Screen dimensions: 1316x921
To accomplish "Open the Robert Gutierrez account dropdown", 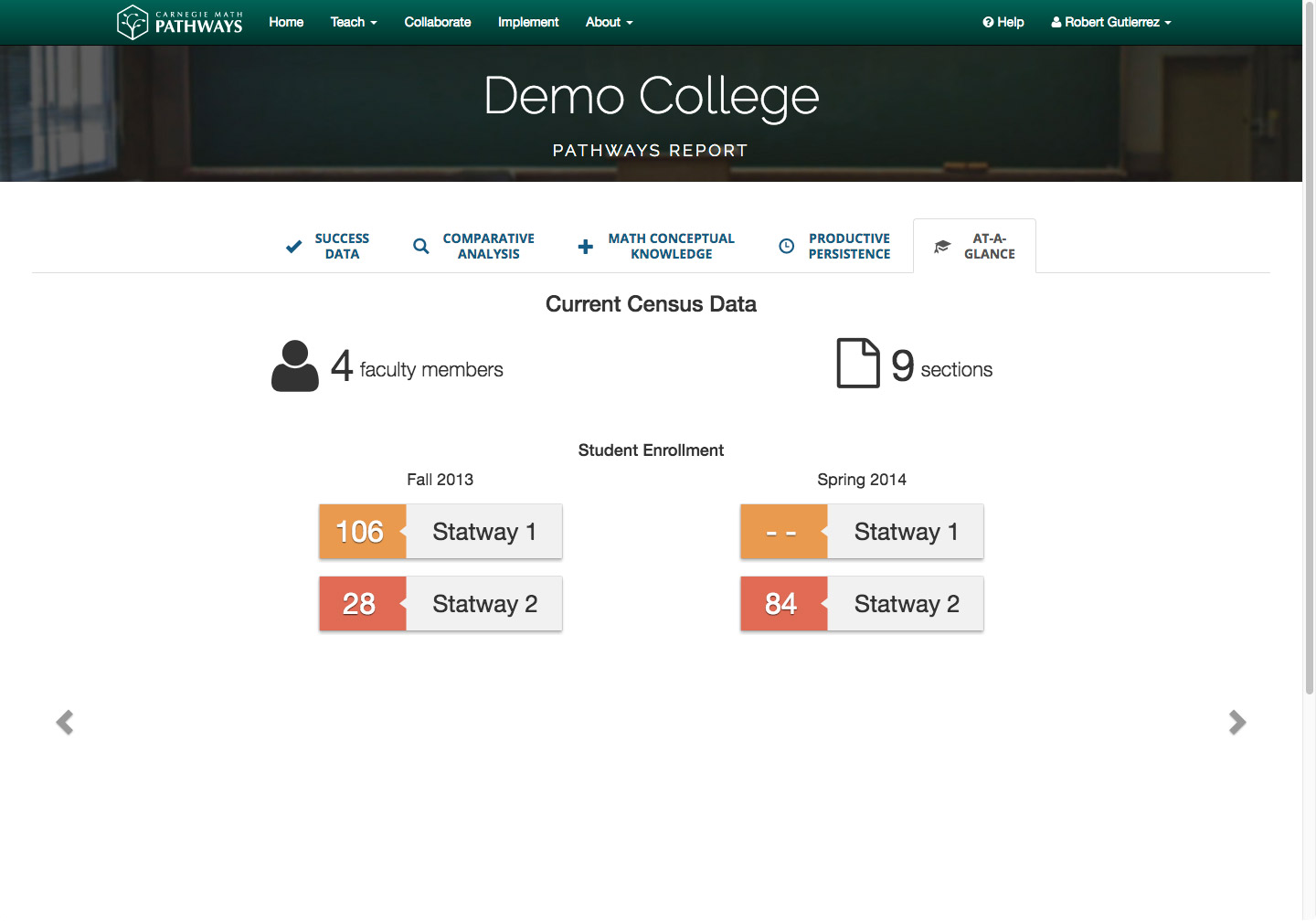I will point(1111,22).
